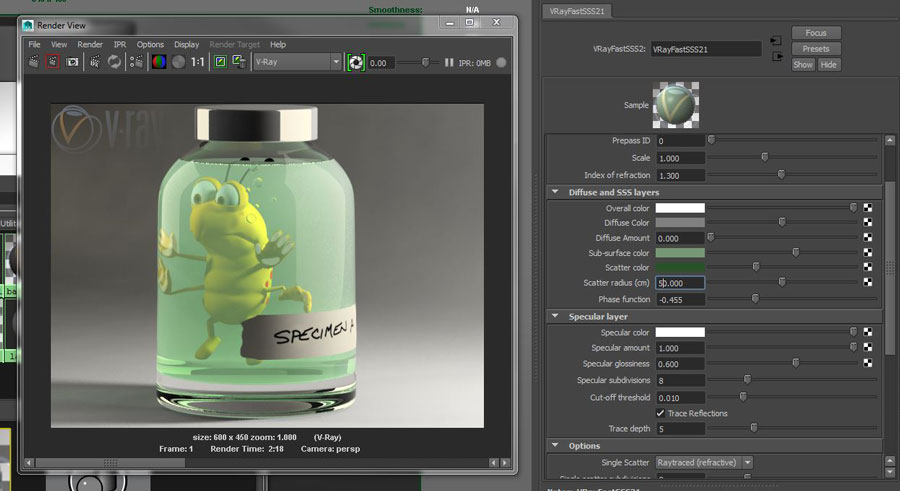Click the exposure aperture icon in Render View
Image resolution: width=900 pixels, height=491 pixels.
coord(356,63)
